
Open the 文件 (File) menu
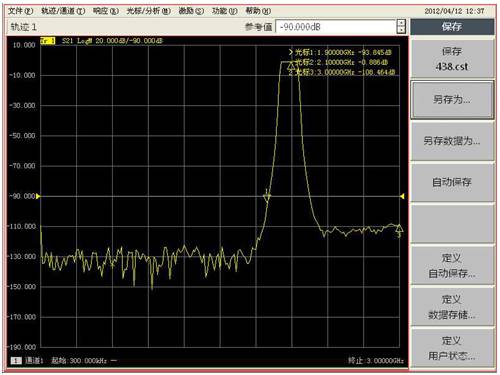click(21, 11)
